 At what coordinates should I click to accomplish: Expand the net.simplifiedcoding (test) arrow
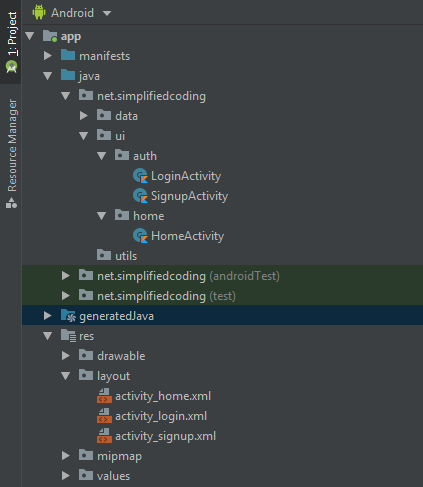click(x=66, y=296)
